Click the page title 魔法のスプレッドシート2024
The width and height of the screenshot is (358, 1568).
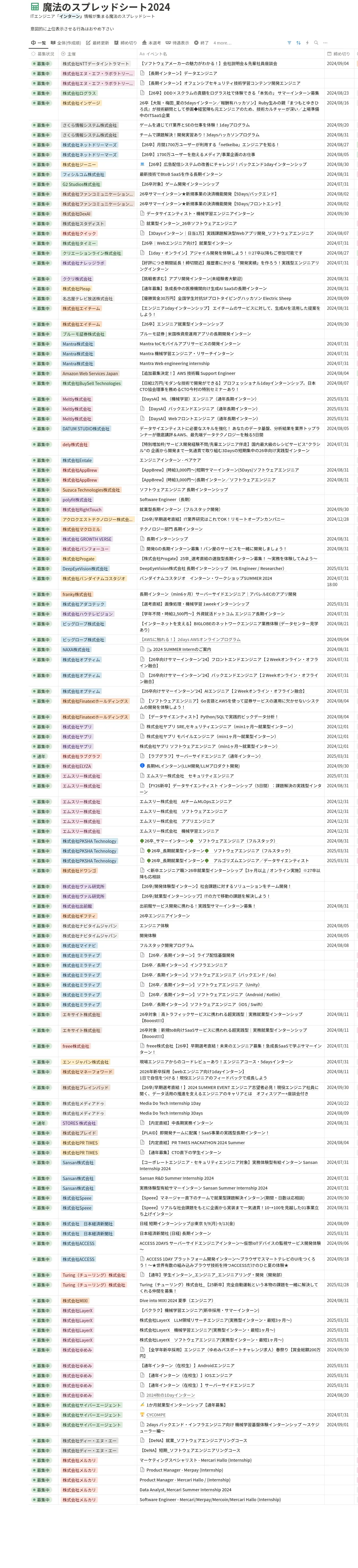pos(106,7)
